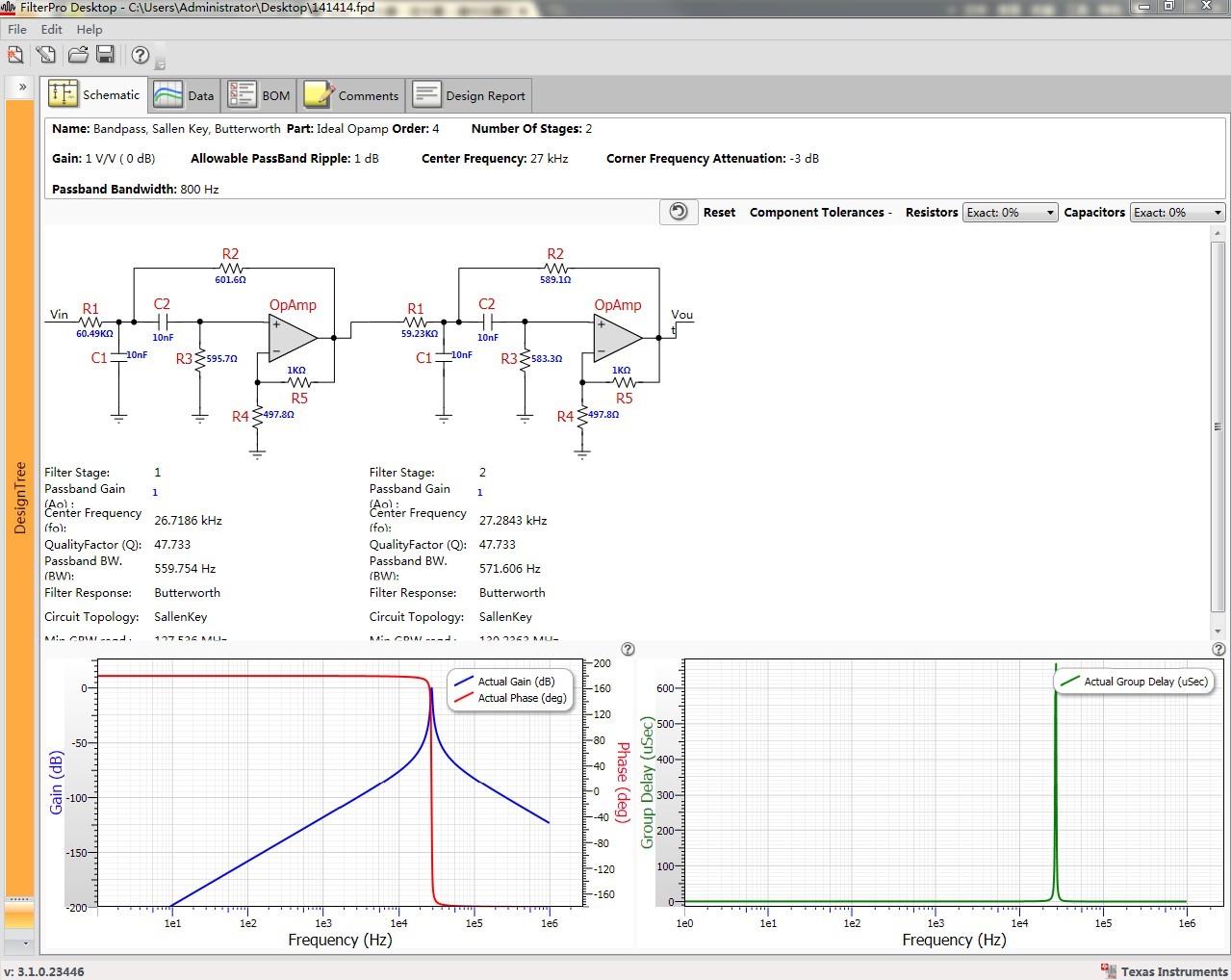Switch to the Comments tab
The image size is (1231, 980).
352,95
